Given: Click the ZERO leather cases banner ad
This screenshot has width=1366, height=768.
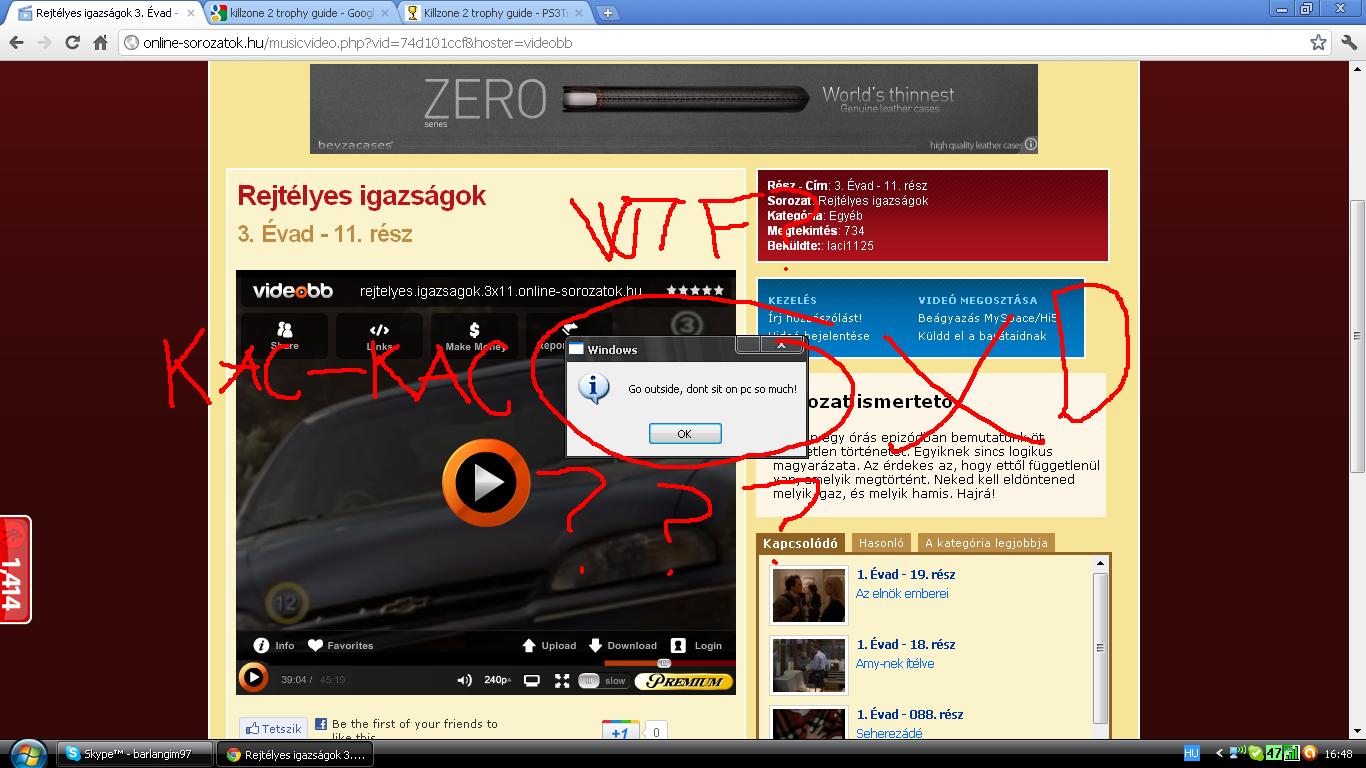Looking at the screenshot, I should pos(673,108).
